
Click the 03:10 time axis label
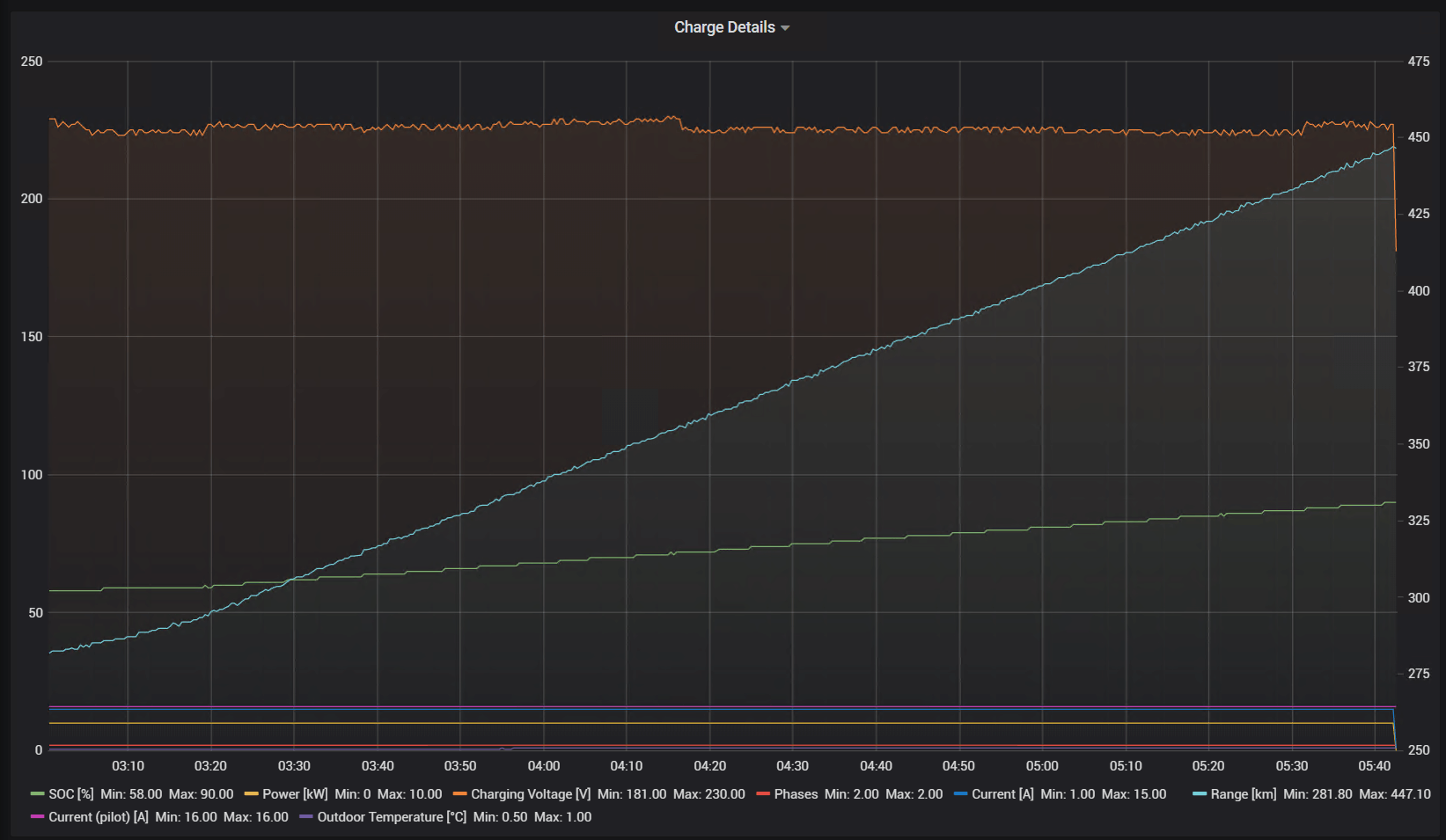pyautogui.click(x=128, y=766)
